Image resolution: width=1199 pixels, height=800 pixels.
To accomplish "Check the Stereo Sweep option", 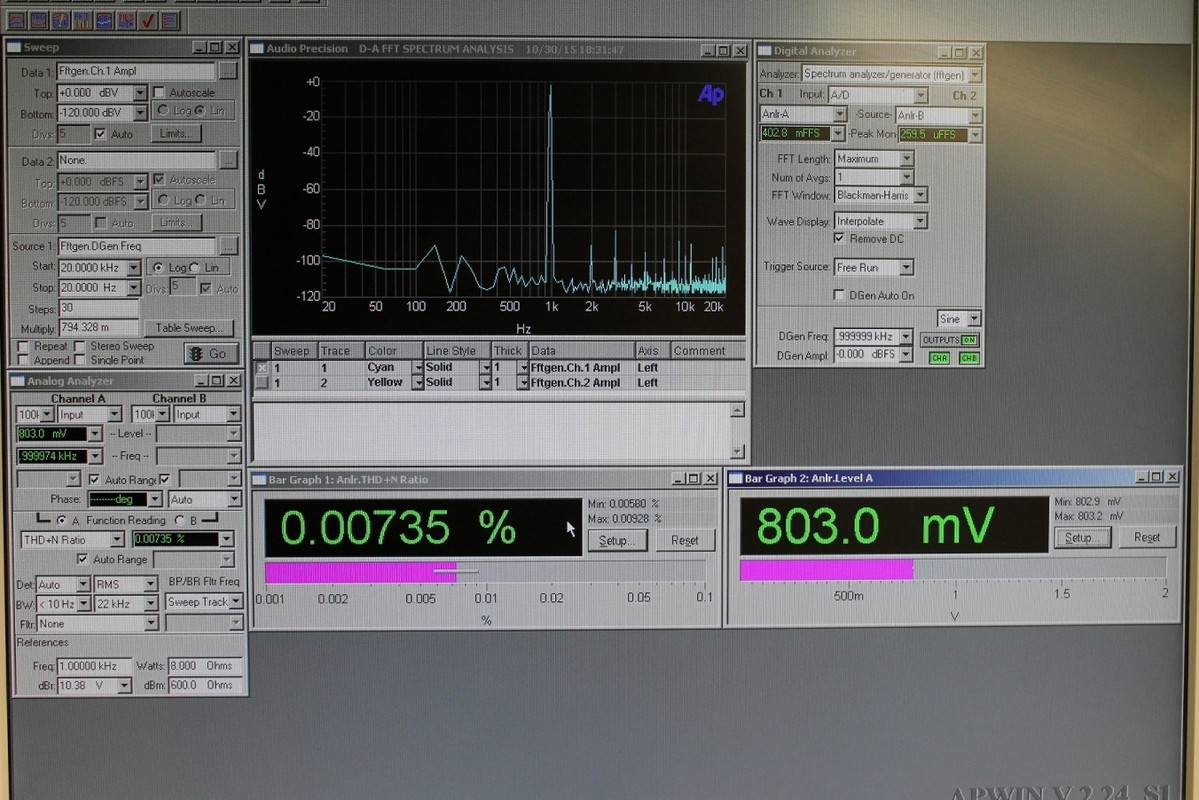I will click(x=80, y=346).
